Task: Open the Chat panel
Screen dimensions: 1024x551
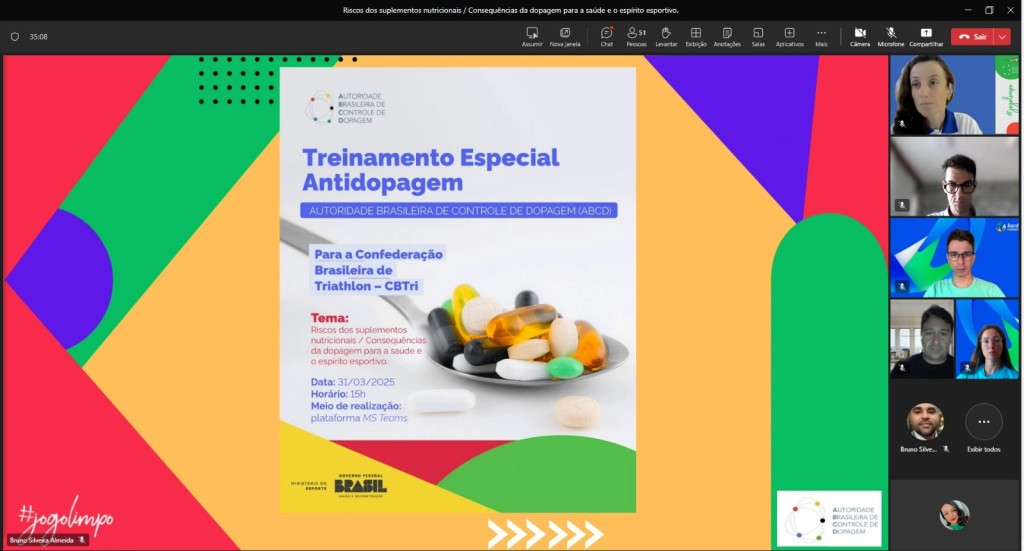Action: click(606, 36)
